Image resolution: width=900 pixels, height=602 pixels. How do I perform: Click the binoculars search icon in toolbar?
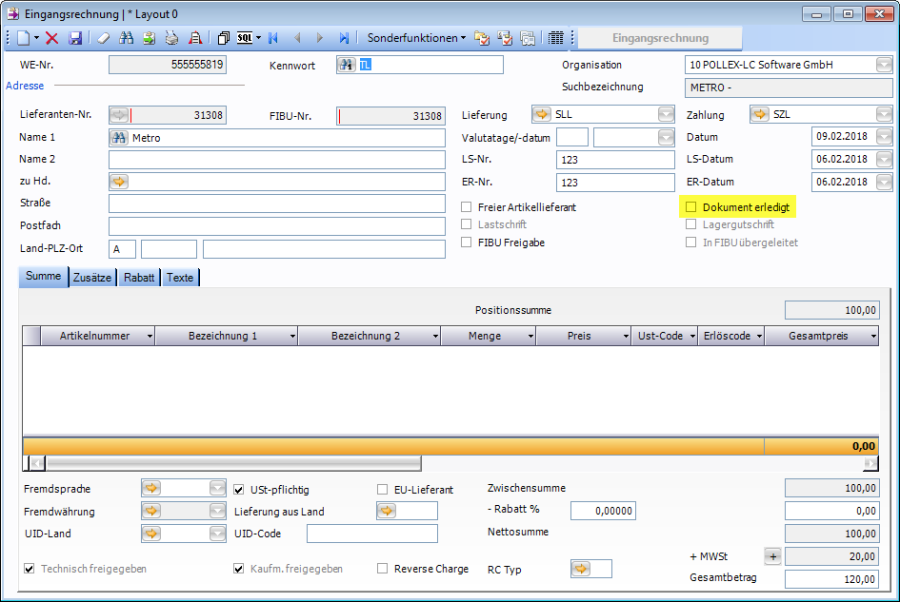coord(126,38)
